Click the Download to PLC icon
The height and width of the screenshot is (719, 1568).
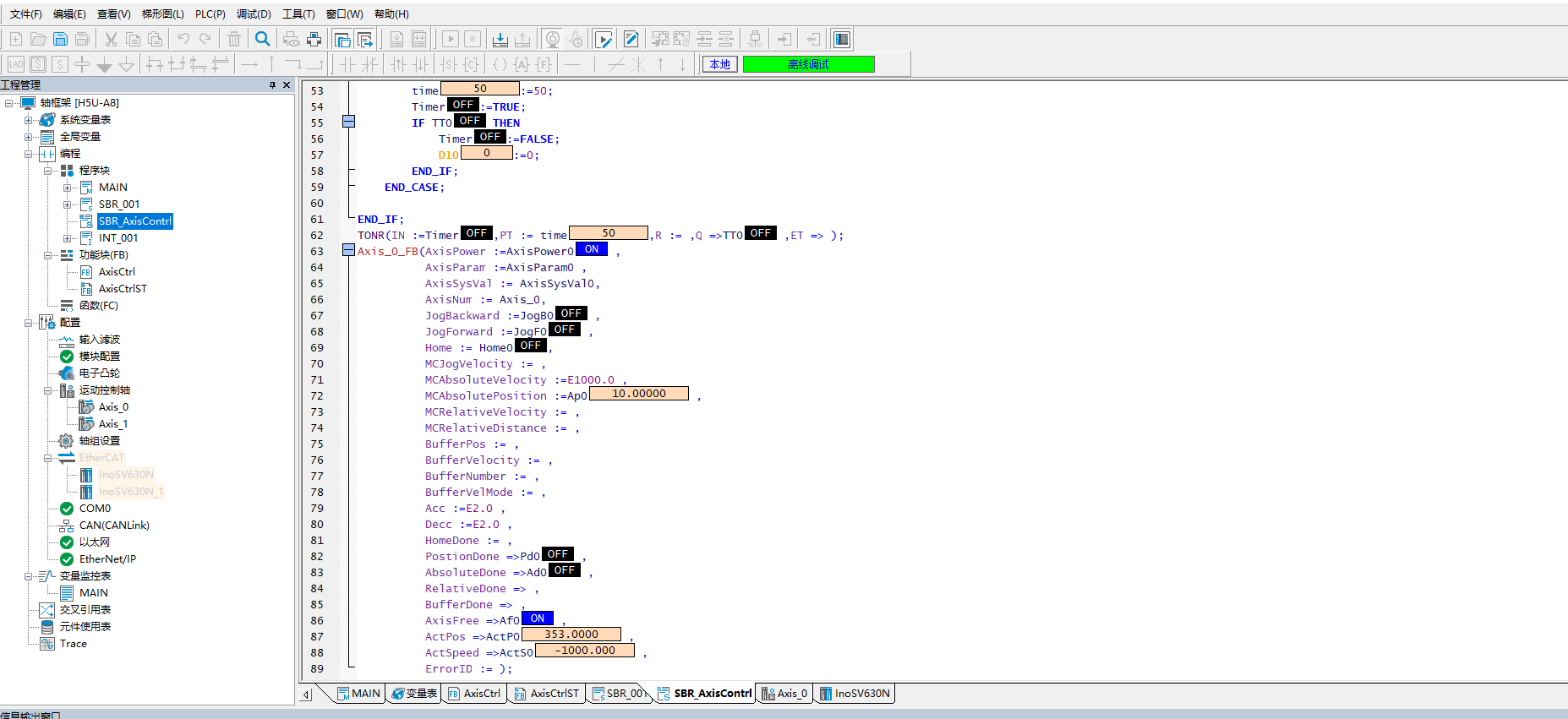(x=500, y=39)
